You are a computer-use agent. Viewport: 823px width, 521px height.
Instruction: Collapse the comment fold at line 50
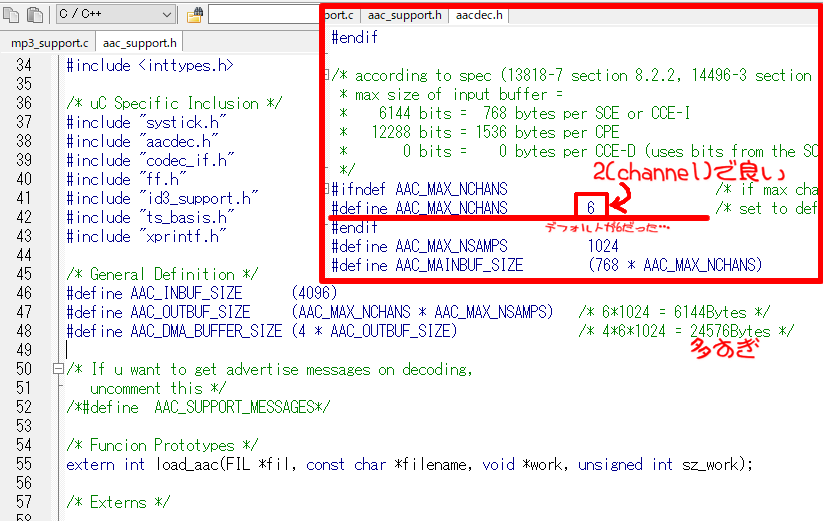point(58,369)
